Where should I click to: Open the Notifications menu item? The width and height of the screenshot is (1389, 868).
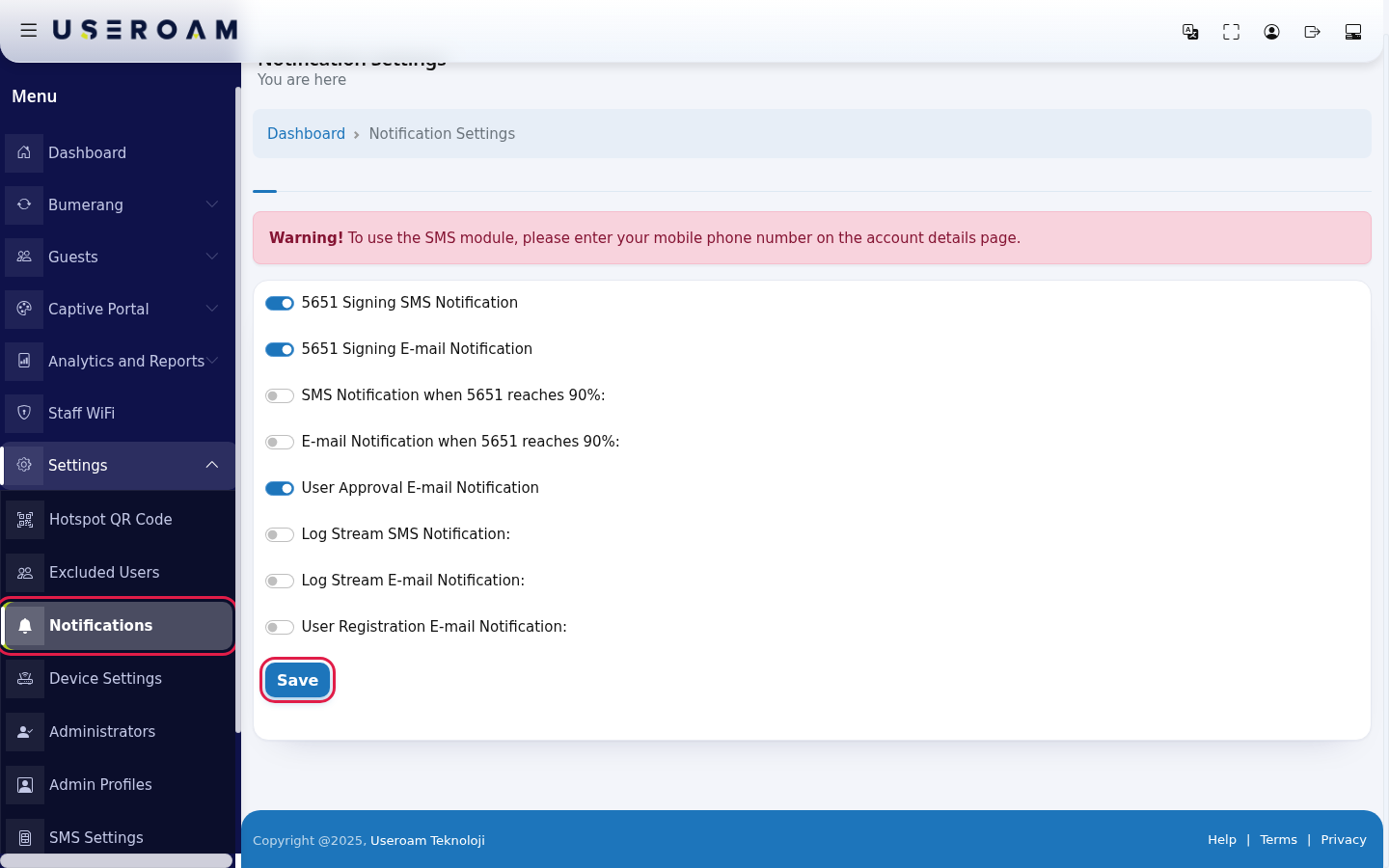click(118, 626)
